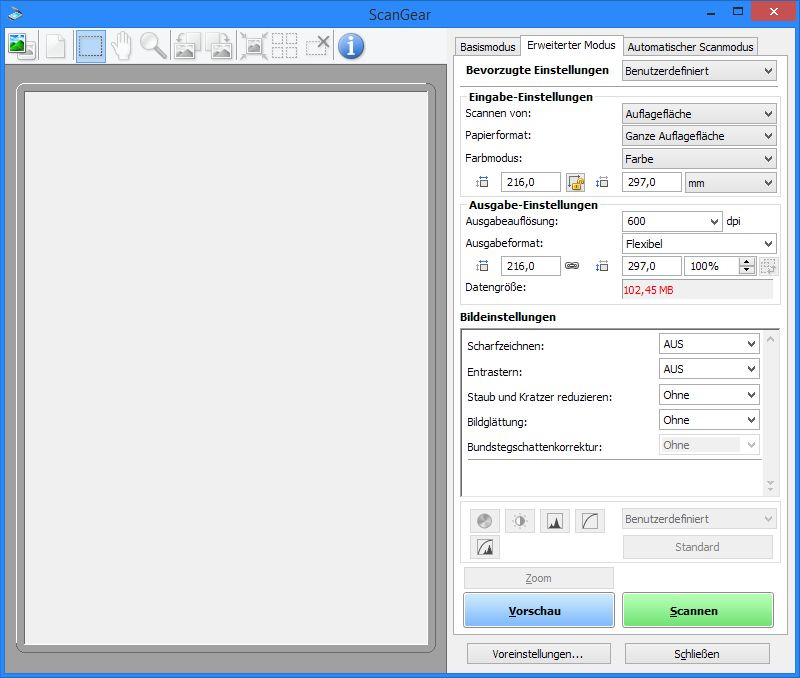The width and height of the screenshot is (800, 678).
Task: Click the final review icon below saturation
Action: tap(485, 547)
